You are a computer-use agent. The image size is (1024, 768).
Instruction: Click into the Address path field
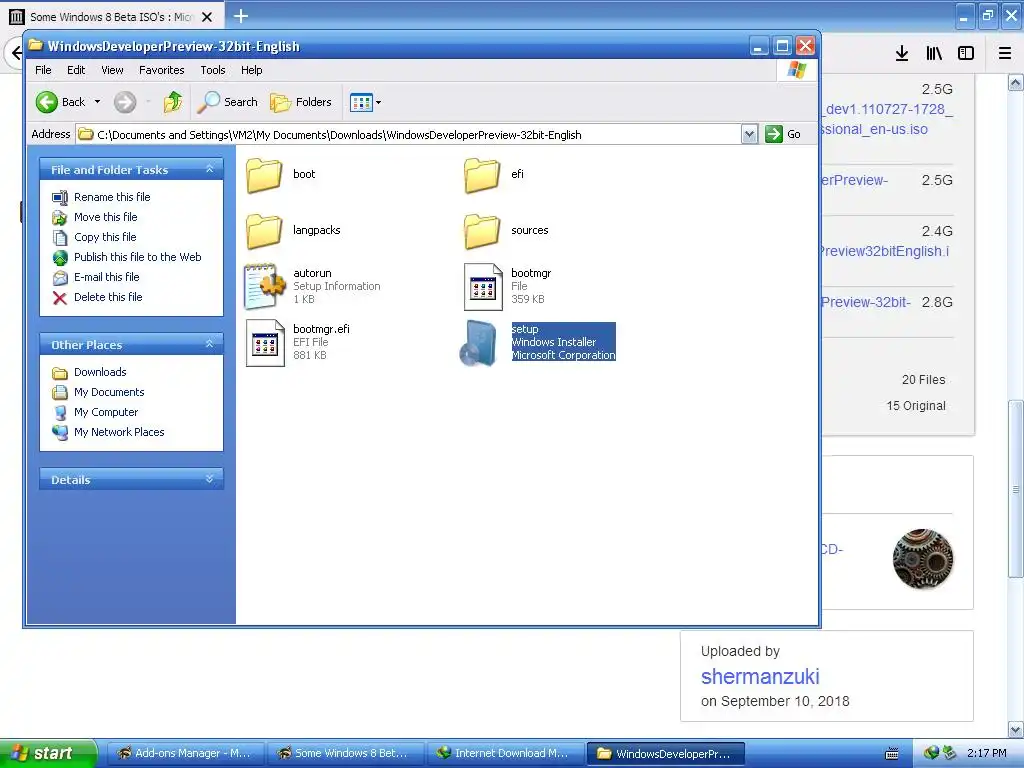(x=409, y=135)
